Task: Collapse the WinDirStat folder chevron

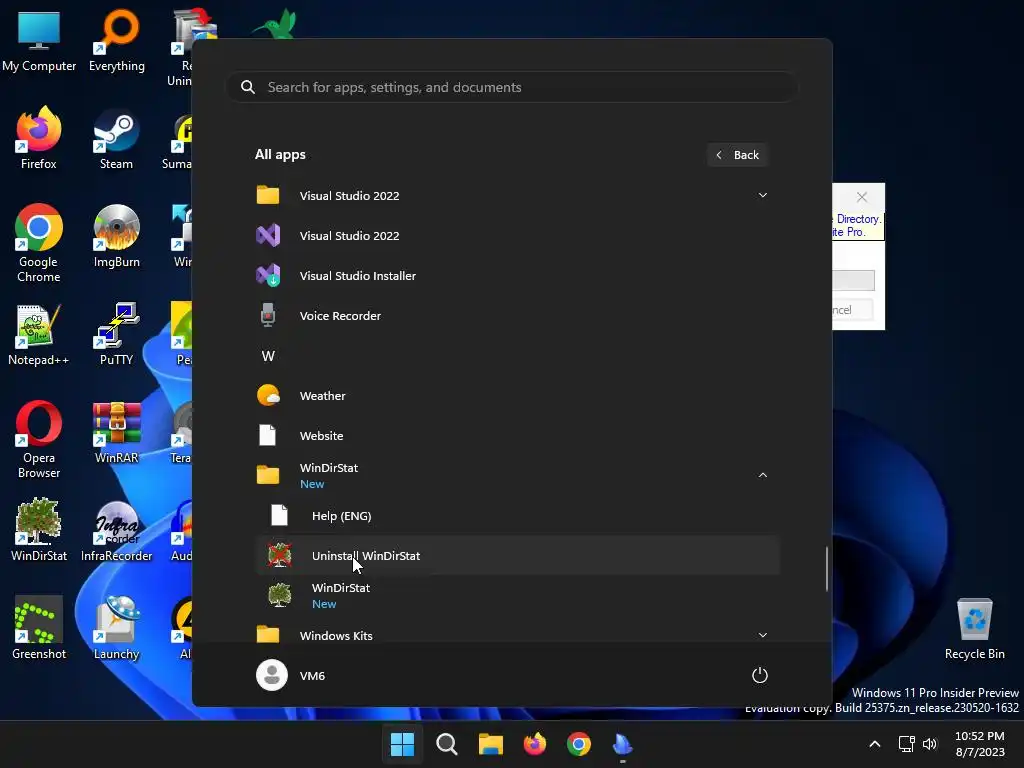Action: tap(762, 475)
